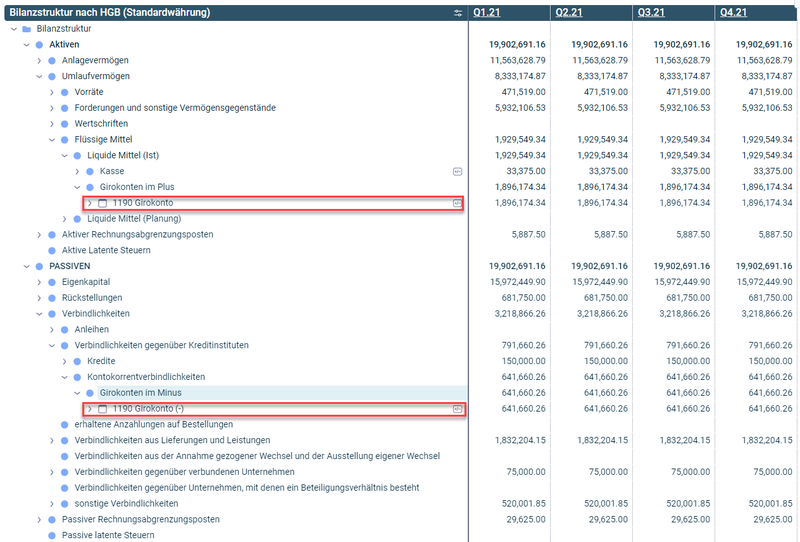Collapse the Flüssige Mittel node
Viewport: 800px width, 542px height.
pos(52,140)
